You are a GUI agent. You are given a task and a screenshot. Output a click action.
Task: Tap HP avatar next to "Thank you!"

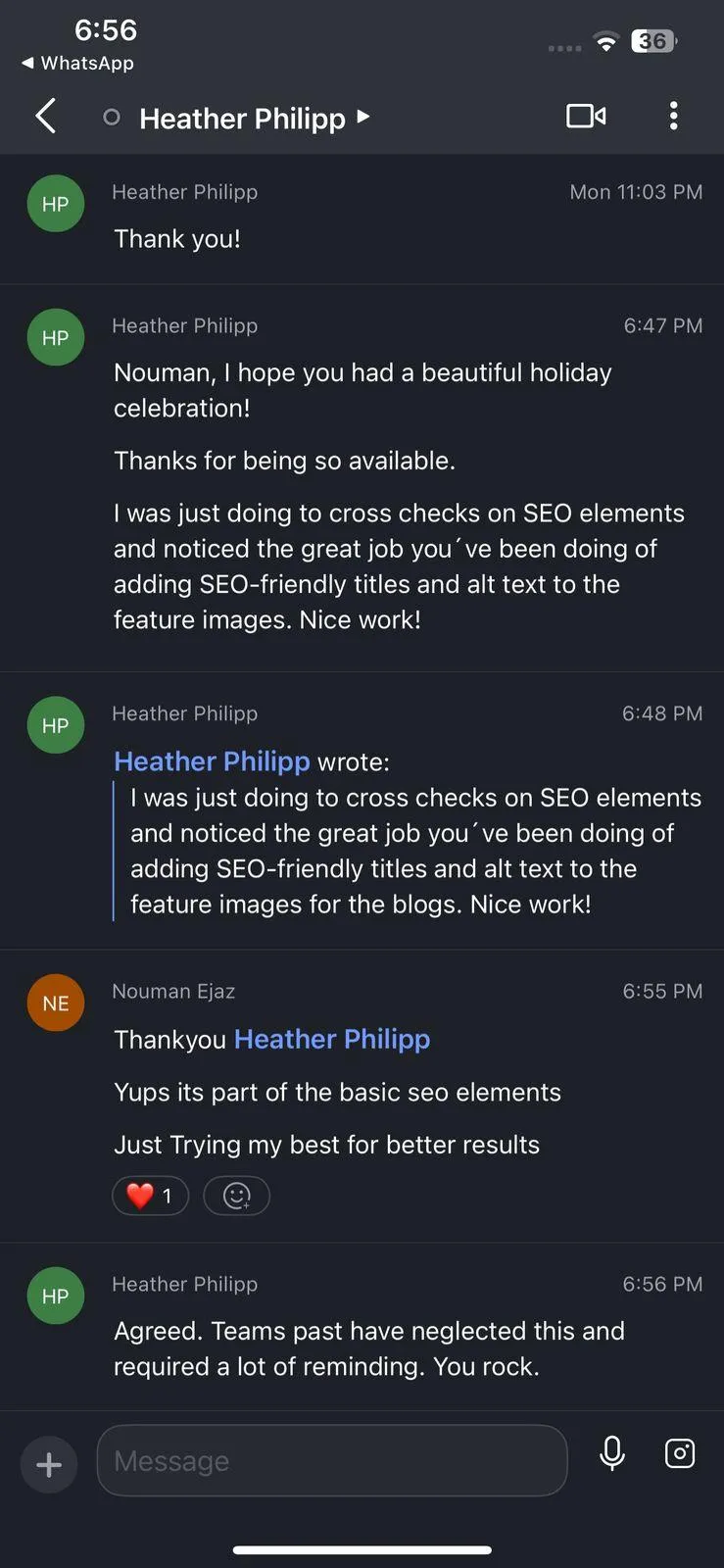[56, 204]
